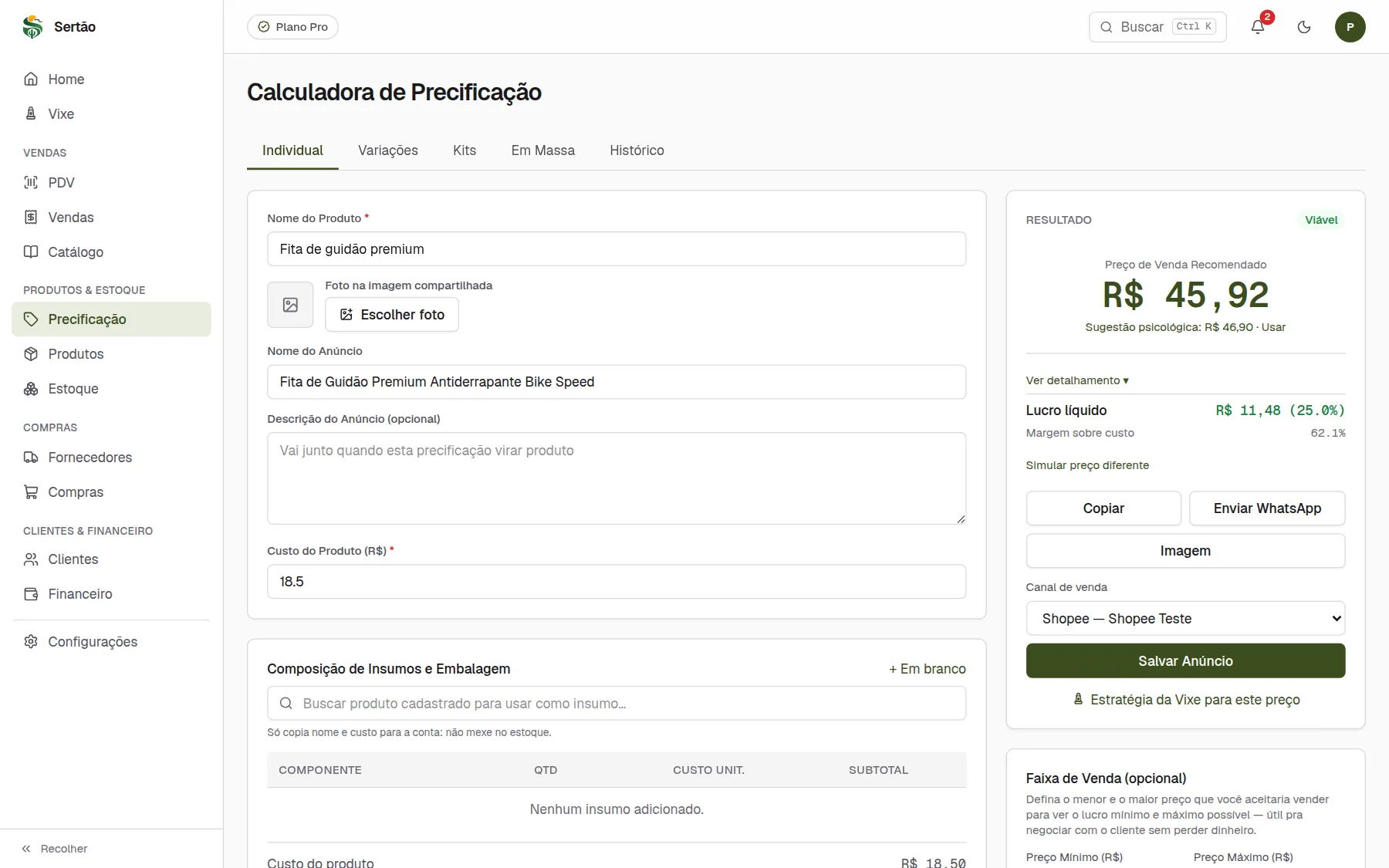The image size is (1389, 868).
Task: Open the Buscar search box
Action: click(1157, 27)
